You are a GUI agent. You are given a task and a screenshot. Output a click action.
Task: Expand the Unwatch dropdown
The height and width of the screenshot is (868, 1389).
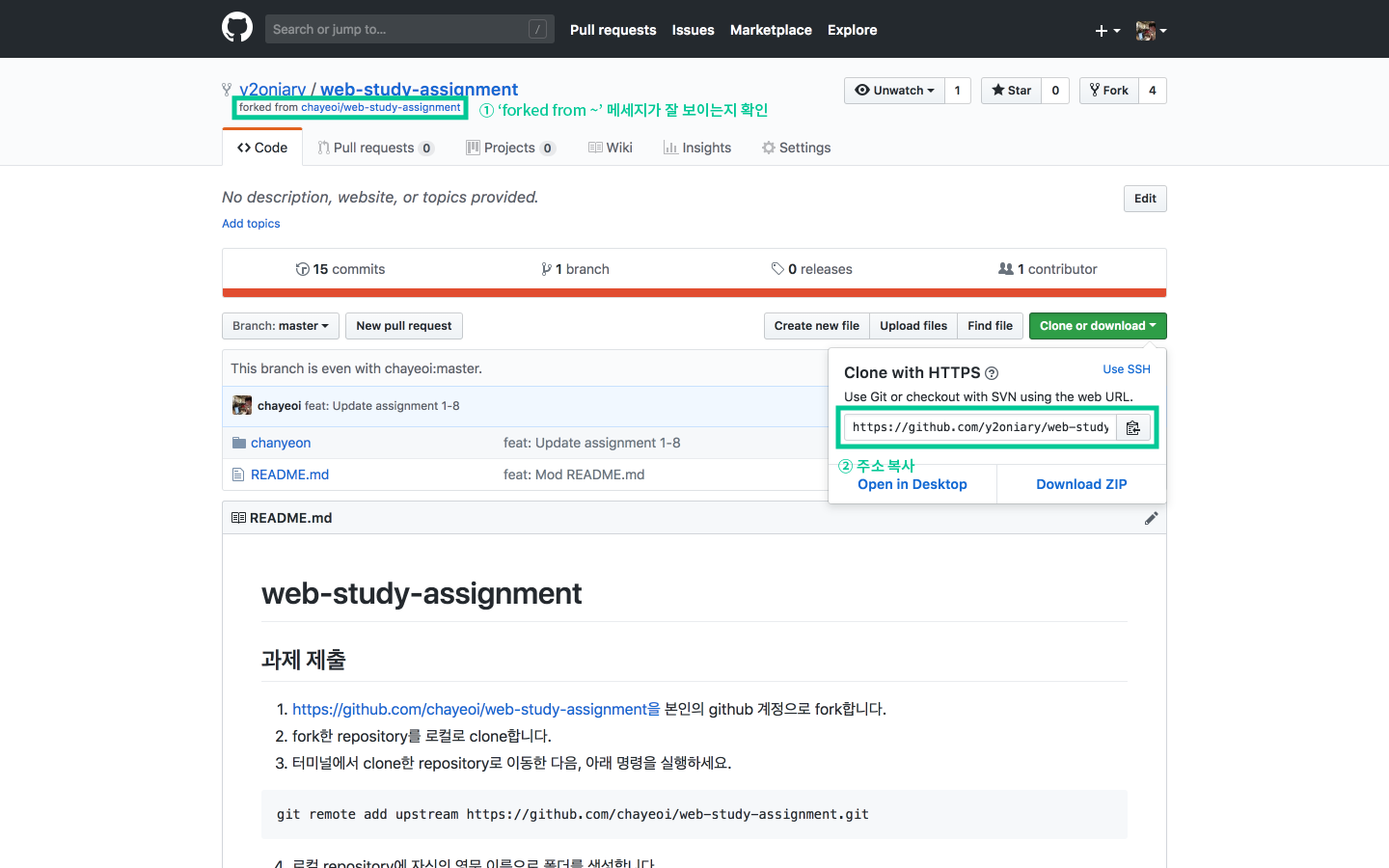pyautogui.click(x=894, y=91)
